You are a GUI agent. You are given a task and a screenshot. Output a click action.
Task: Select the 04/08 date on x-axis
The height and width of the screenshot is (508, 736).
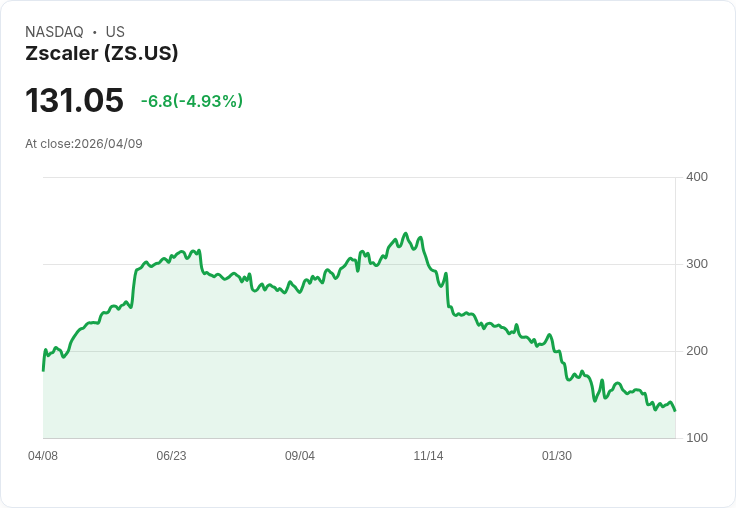point(43,456)
